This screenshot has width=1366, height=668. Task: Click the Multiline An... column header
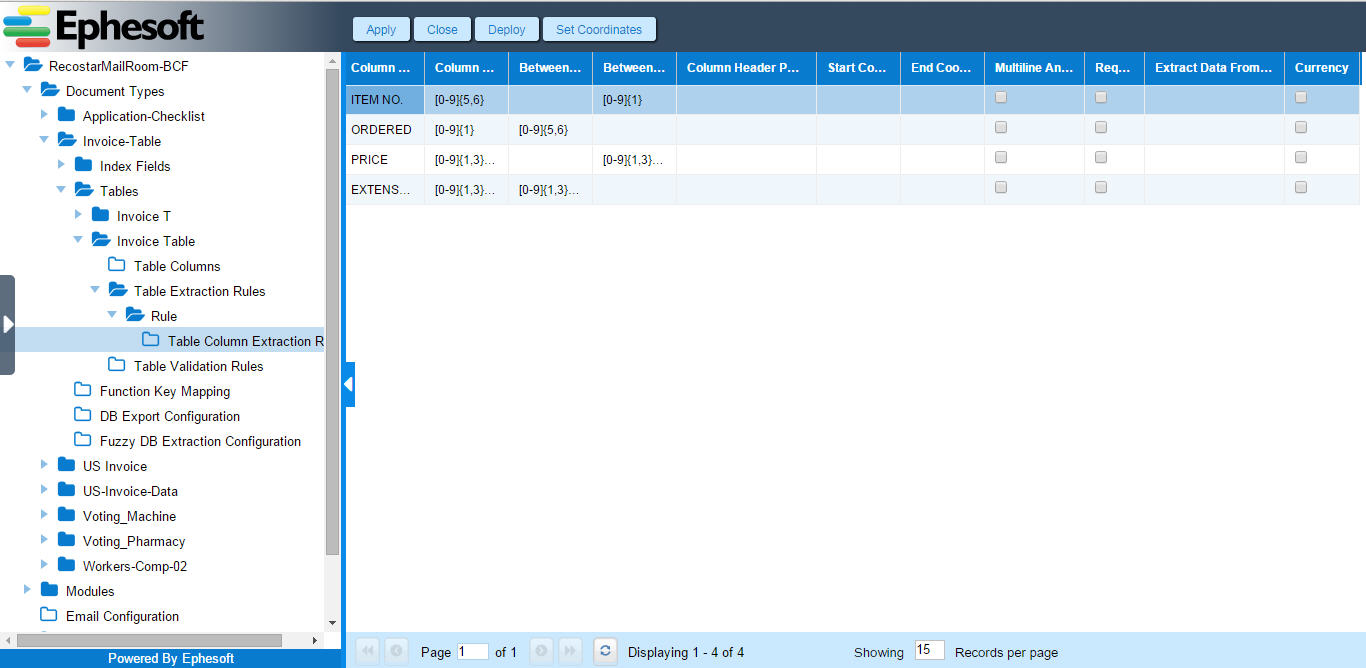coord(1034,68)
